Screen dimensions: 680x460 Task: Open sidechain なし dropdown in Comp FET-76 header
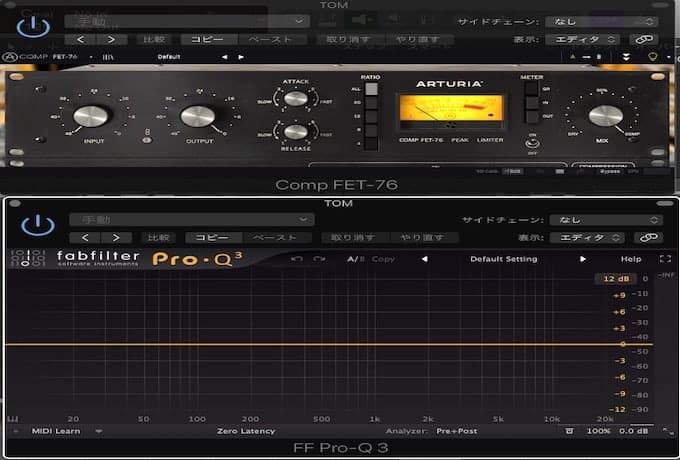[602, 21]
